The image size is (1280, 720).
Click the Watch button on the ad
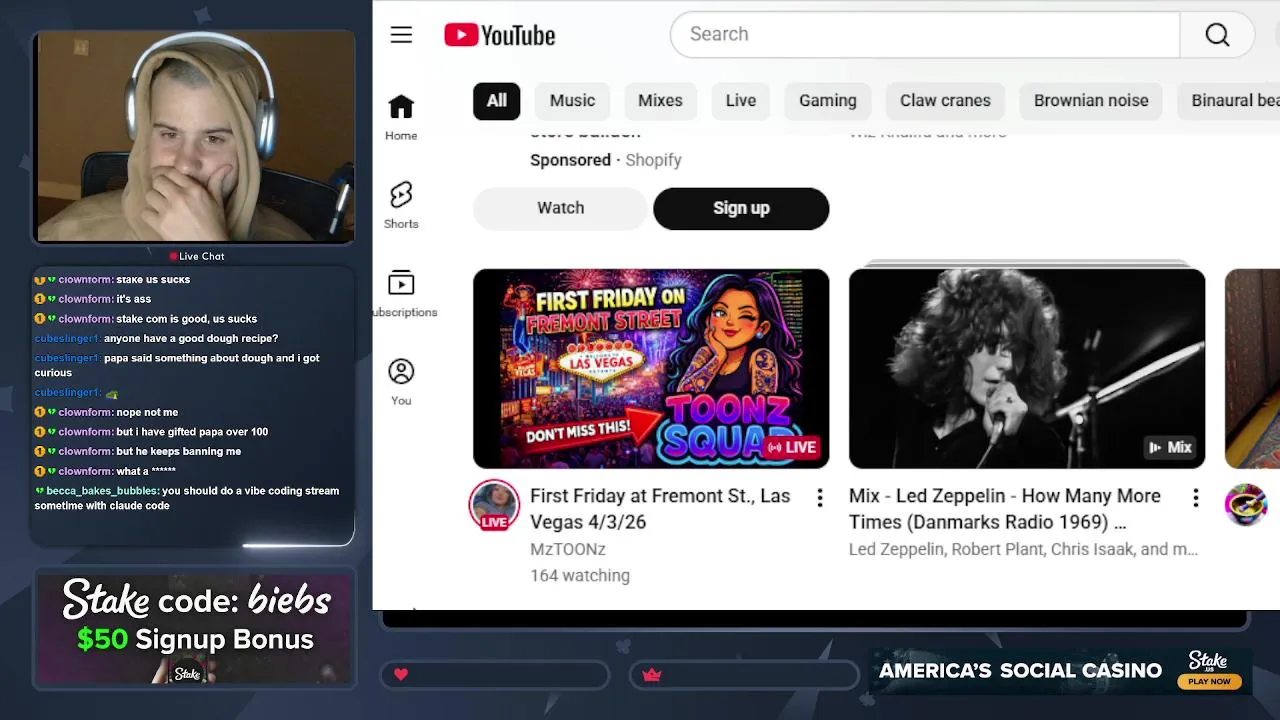tap(561, 208)
